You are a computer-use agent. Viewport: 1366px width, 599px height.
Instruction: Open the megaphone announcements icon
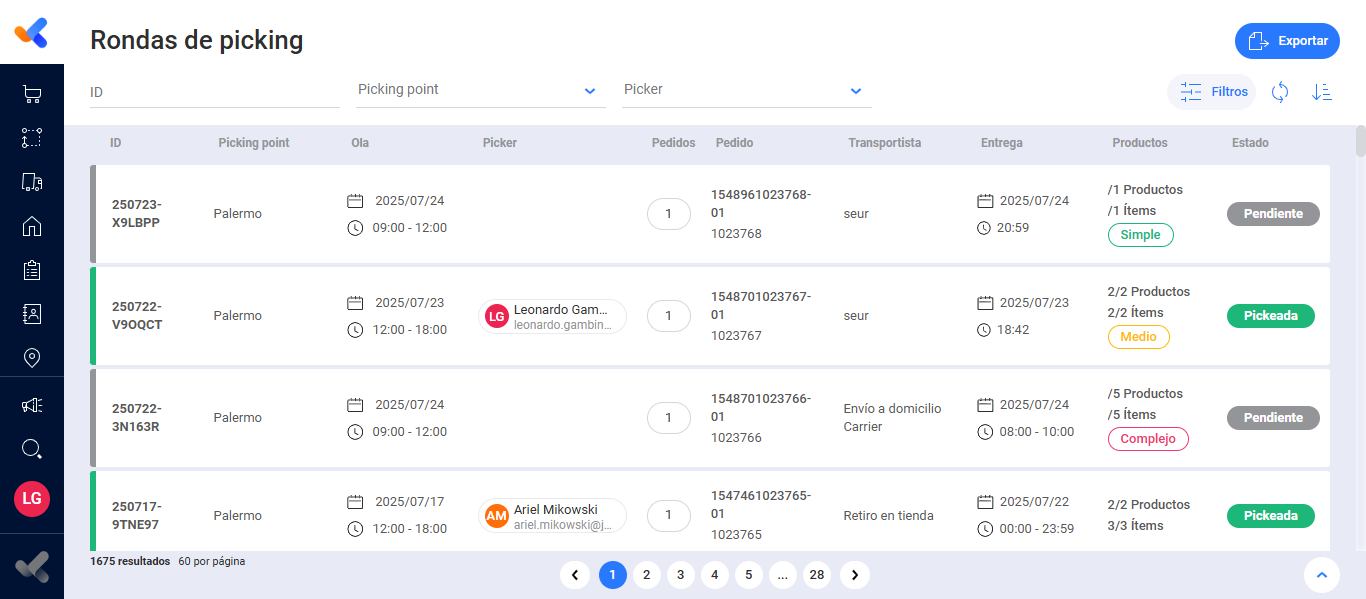(x=32, y=405)
